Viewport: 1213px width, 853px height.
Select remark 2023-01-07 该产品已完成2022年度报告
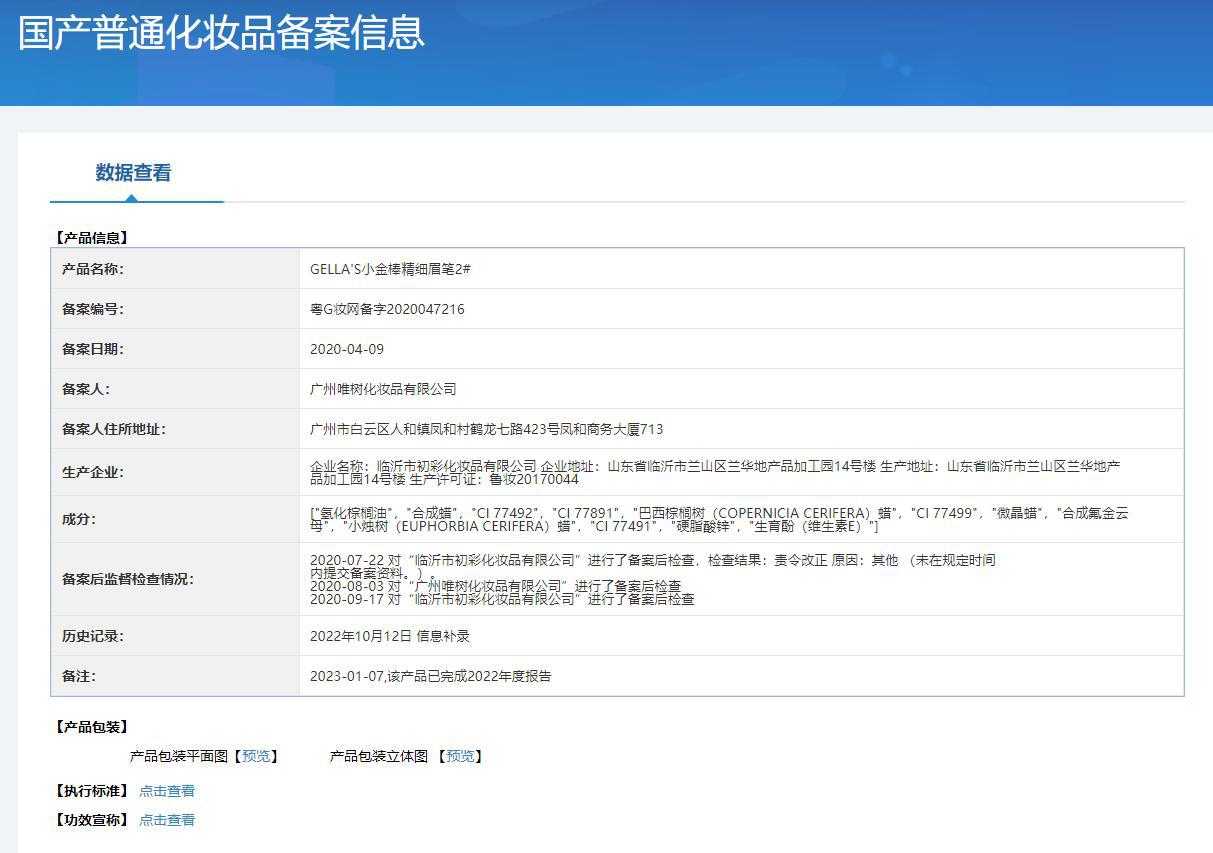click(430, 676)
